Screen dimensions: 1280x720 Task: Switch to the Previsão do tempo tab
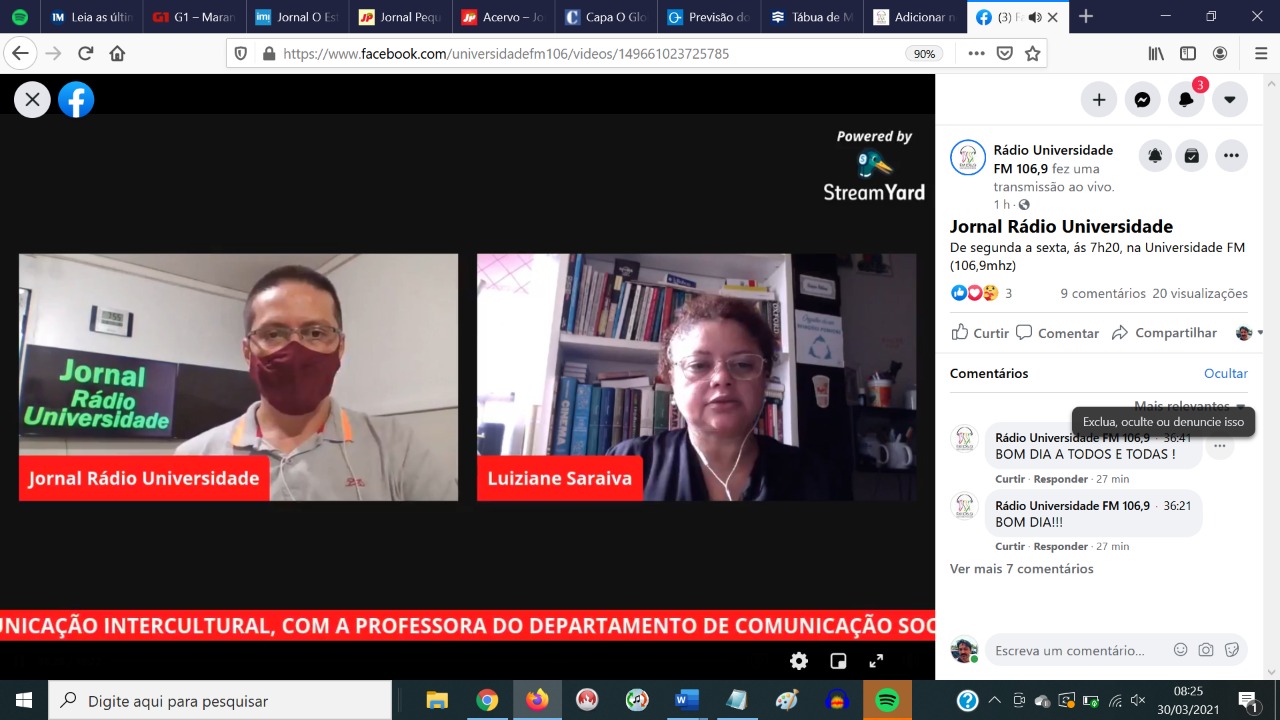709,17
